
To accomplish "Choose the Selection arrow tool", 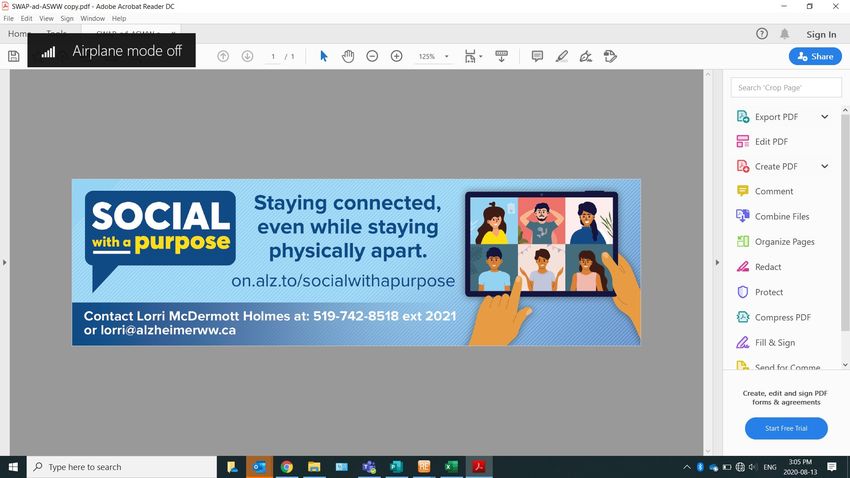I will 324,56.
